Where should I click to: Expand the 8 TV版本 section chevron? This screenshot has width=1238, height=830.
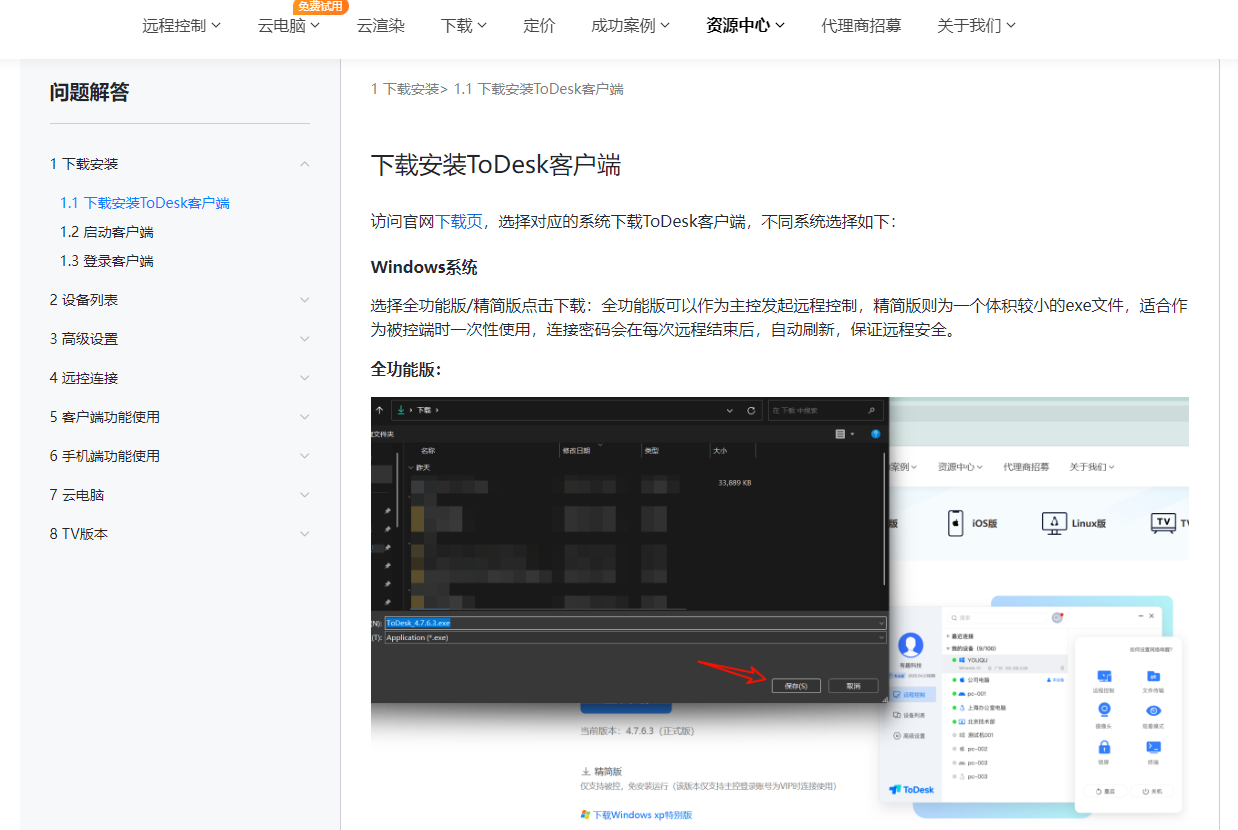point(305,534)
